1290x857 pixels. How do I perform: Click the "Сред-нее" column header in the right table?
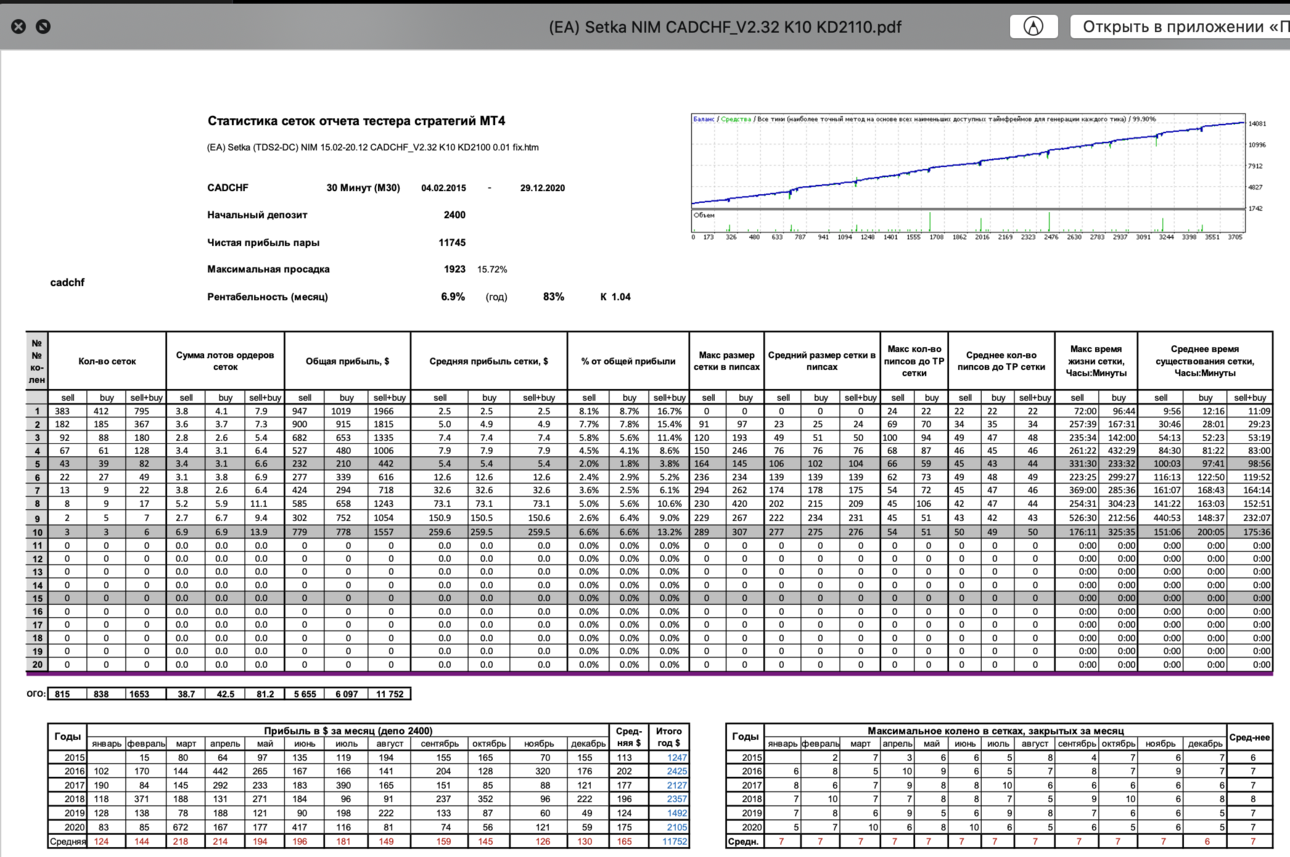click(x=1250, y=737)
